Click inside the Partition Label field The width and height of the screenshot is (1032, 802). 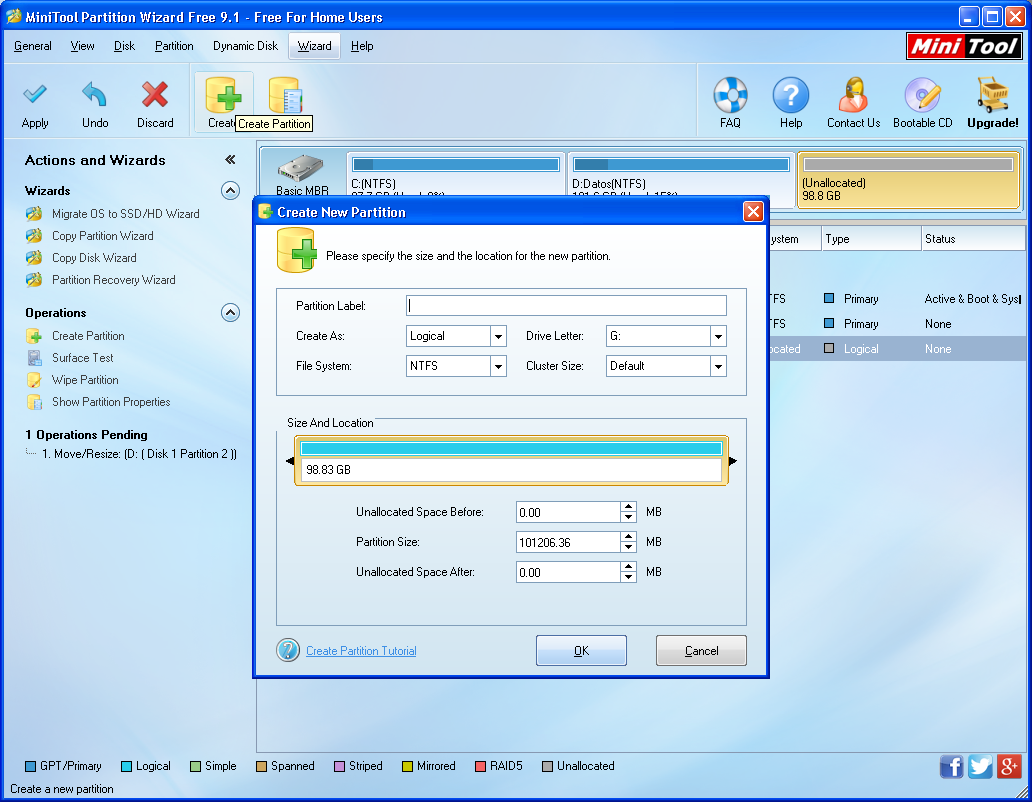coord(565,305)
